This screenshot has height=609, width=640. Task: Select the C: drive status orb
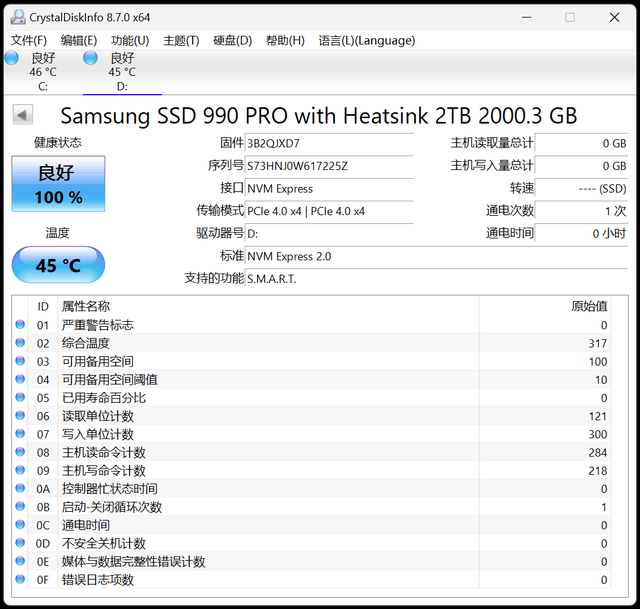pos(12,58)
